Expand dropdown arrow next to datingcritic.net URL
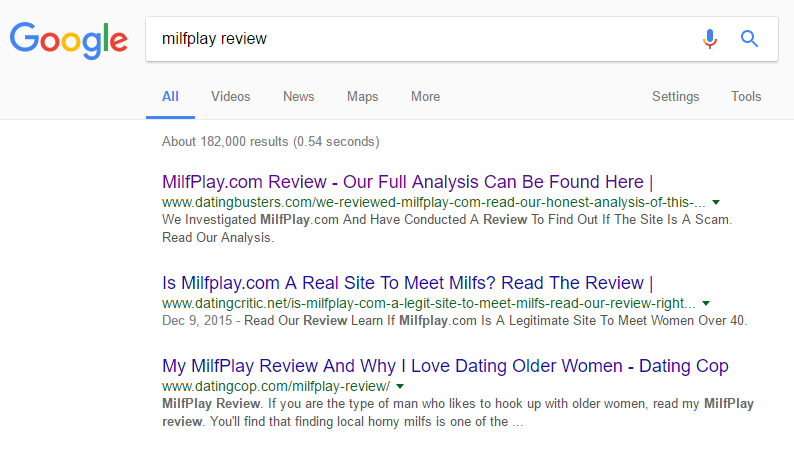794x459 pixels. click(706, 303)
